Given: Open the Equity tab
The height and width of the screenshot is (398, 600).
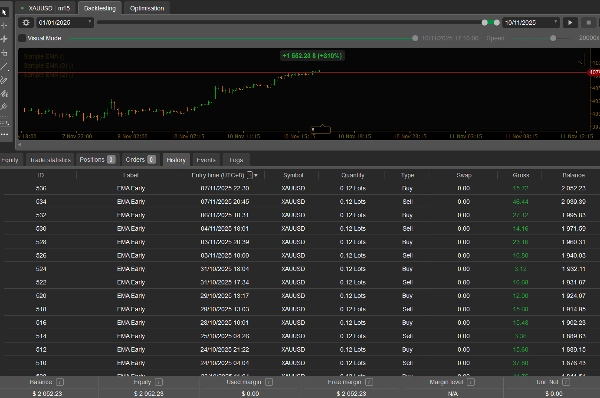Looking at the screenshot, I should [x=10, y=160].
